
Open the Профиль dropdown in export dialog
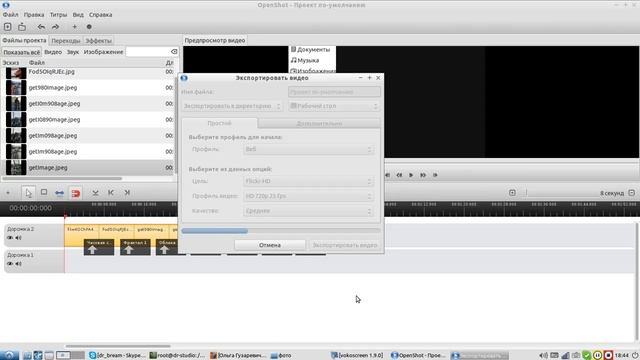(x=308, y=149)
